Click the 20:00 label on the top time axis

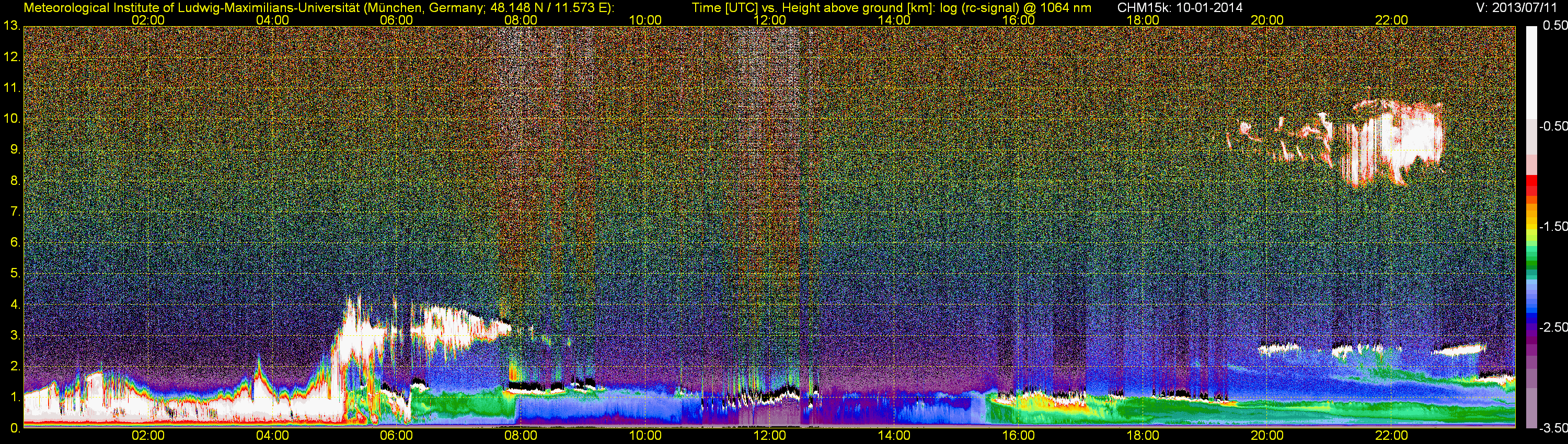pos(1267,20)
